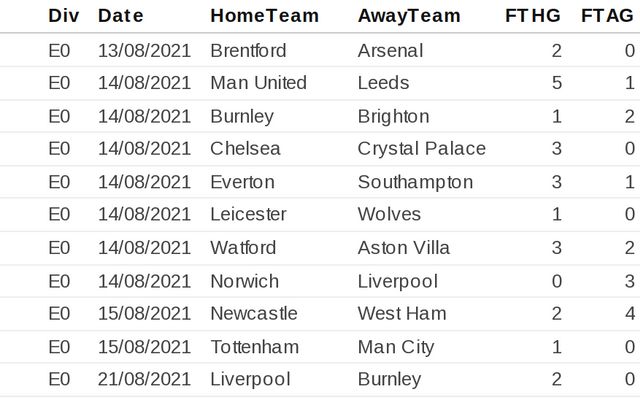Select the Wolves away team cell
Viewport: 640px width, 400px height.
[x=389, y=214]
